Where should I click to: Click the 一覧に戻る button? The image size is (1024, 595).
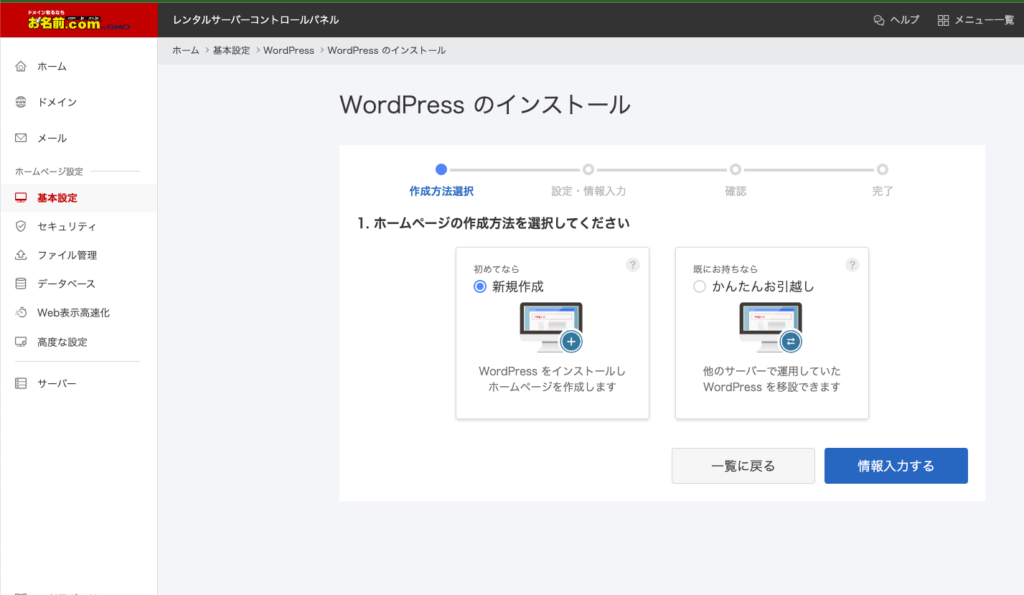(x=743, y=466)
